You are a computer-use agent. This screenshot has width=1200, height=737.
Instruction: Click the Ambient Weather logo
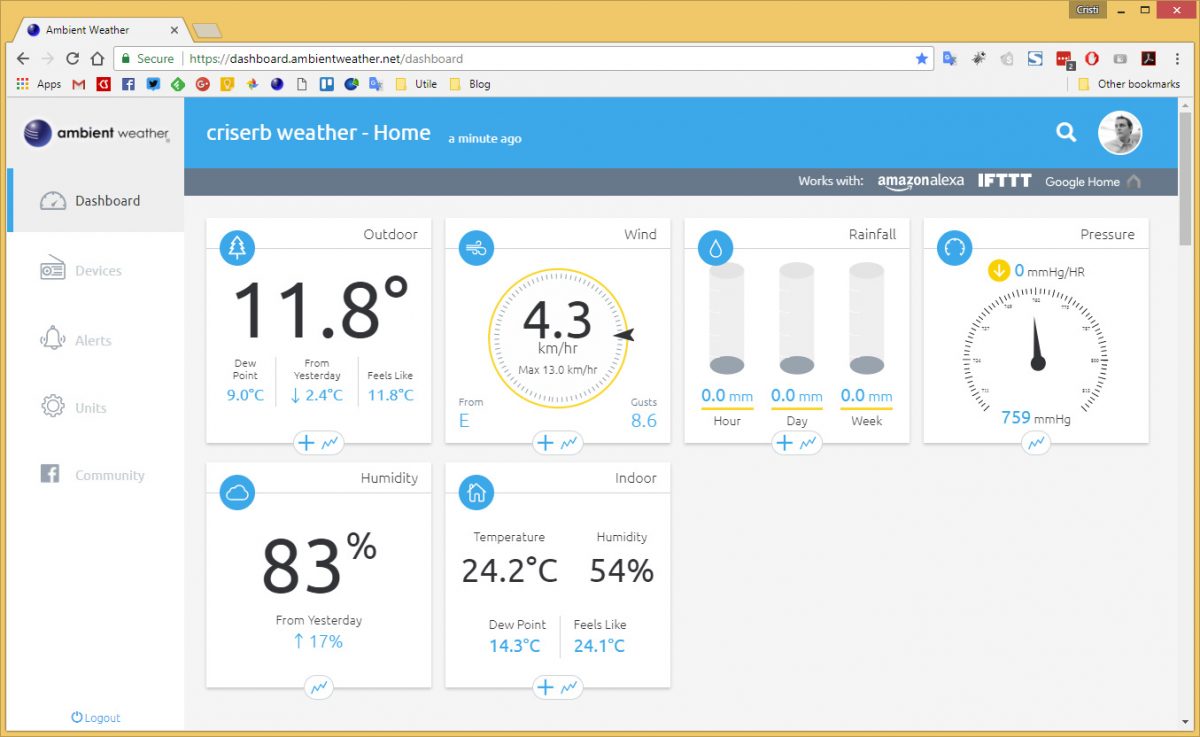(96, 133)
